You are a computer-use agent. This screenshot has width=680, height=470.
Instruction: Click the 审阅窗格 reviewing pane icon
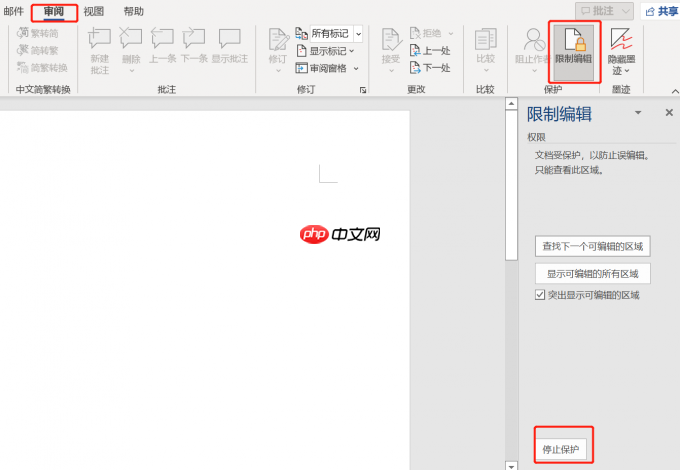pyautogui.click(x=301, y=68)
